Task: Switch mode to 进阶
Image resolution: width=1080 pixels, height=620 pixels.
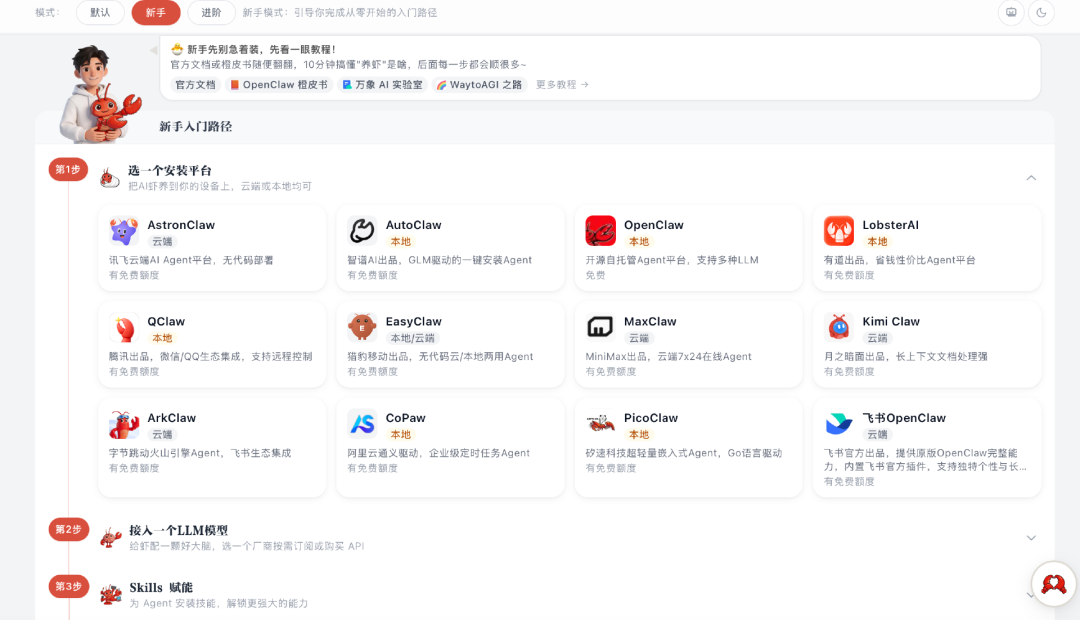Action: (x=211, y=13)
